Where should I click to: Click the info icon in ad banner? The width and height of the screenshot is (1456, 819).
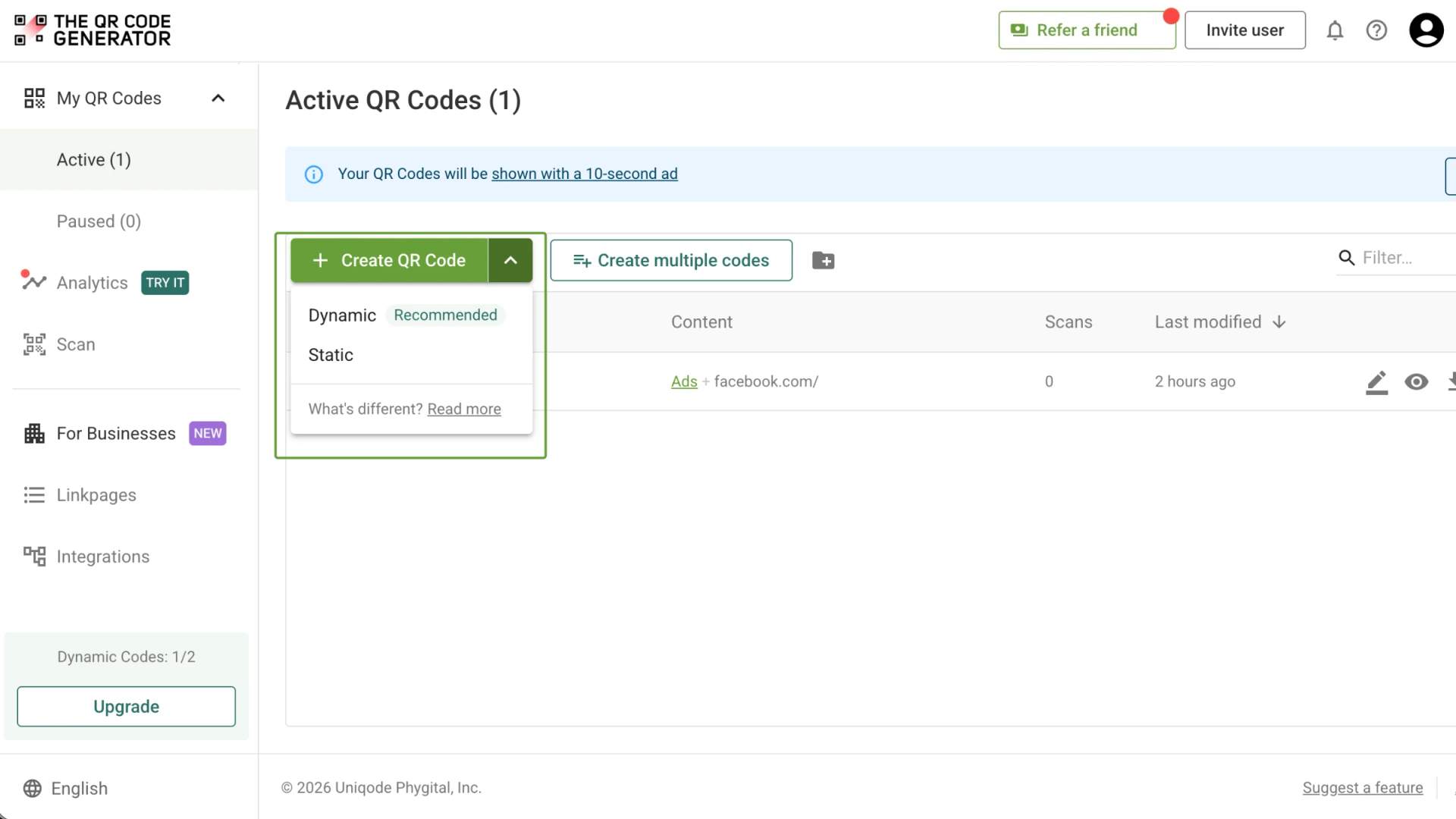click(x=313, y=174)
